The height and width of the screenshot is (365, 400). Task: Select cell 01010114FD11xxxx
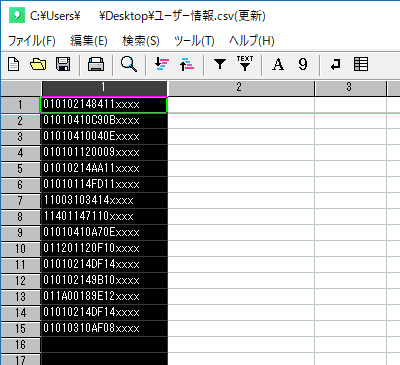pyautogui.click(x=104, y=185)
